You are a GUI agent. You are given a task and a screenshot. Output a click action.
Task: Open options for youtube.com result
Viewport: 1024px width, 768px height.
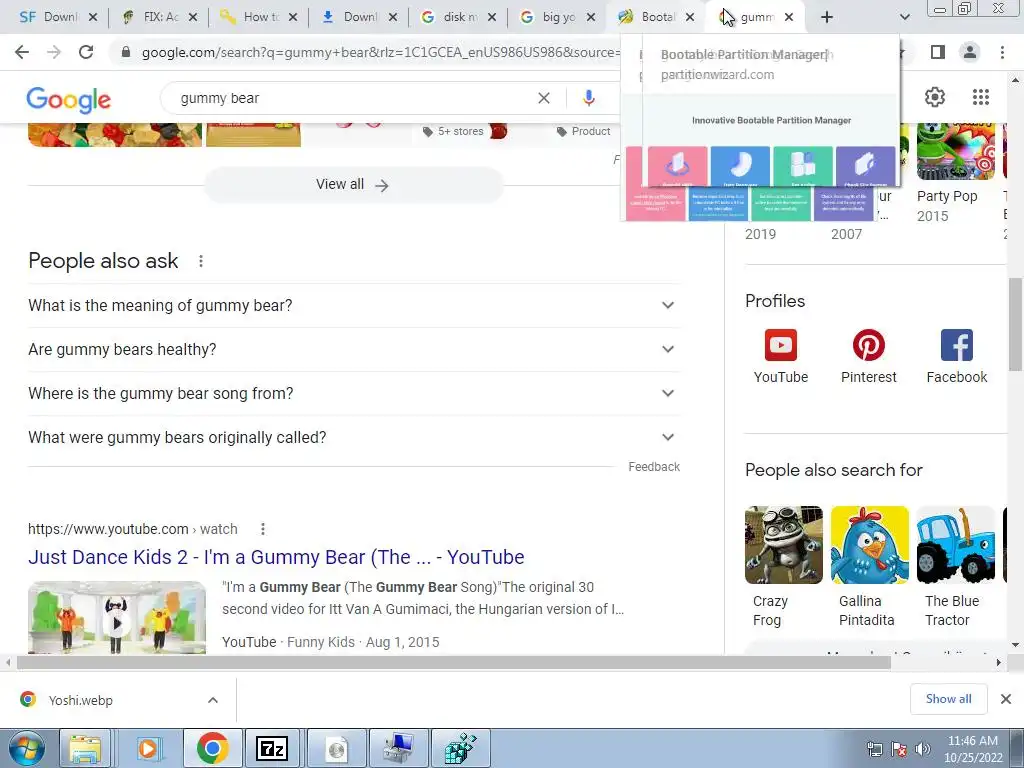point(263,529)
